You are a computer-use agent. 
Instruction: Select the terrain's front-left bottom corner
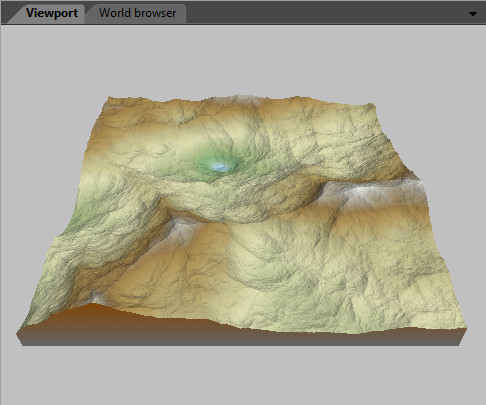(20, 338)
